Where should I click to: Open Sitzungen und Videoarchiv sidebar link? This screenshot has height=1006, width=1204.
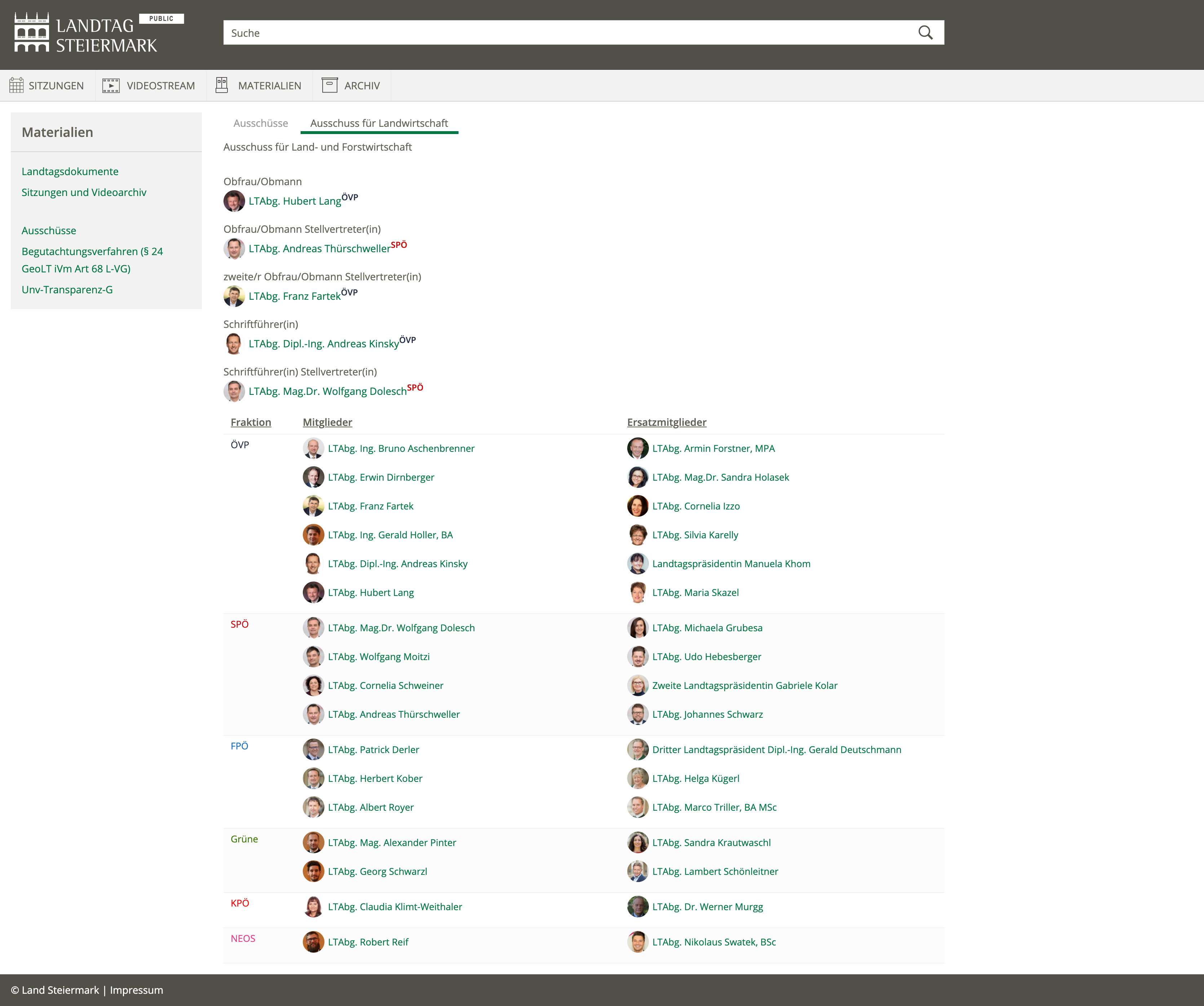[84, 193]
